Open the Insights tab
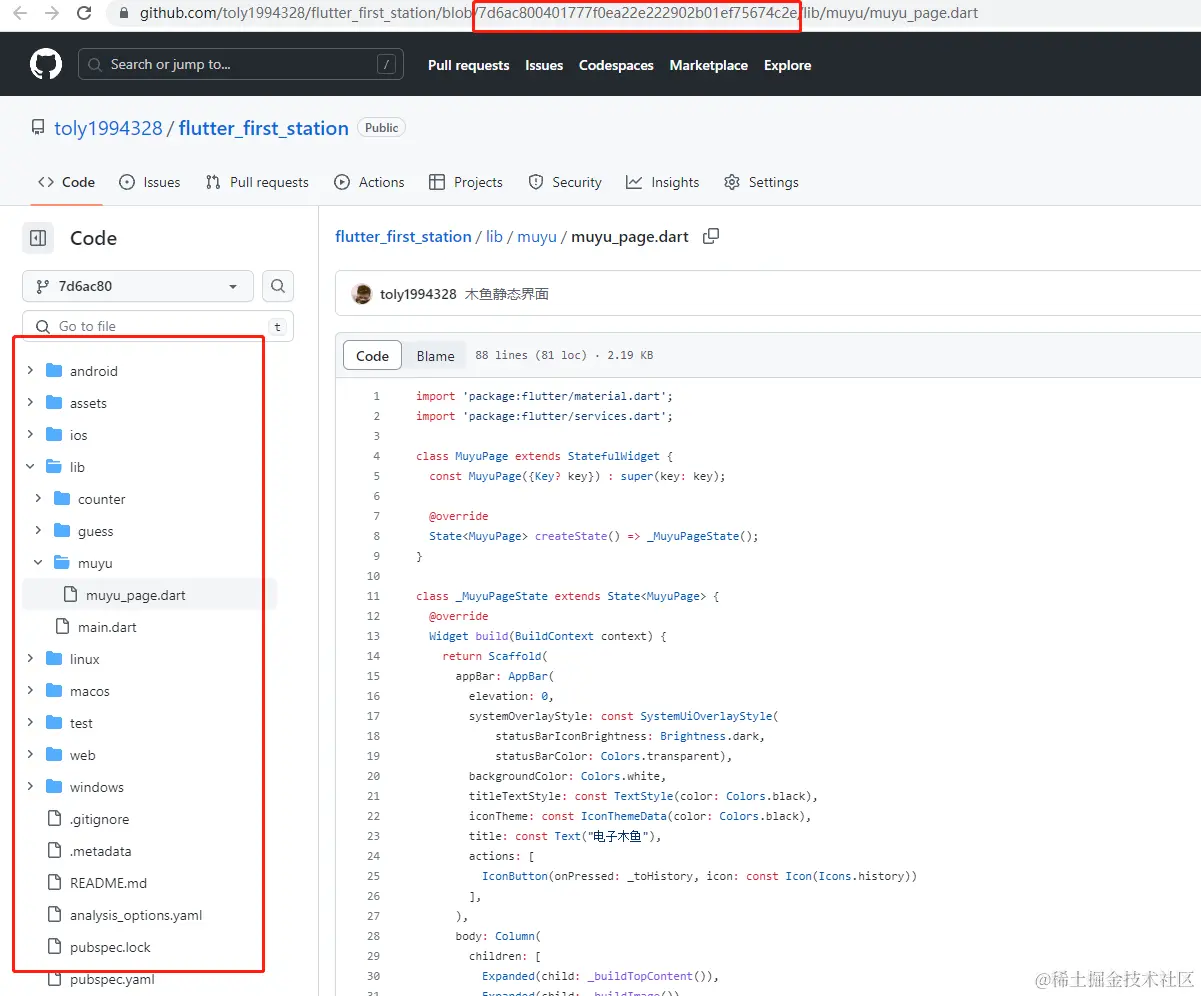This screenshot has height=996, width=1201. click(x=663, y=182)
